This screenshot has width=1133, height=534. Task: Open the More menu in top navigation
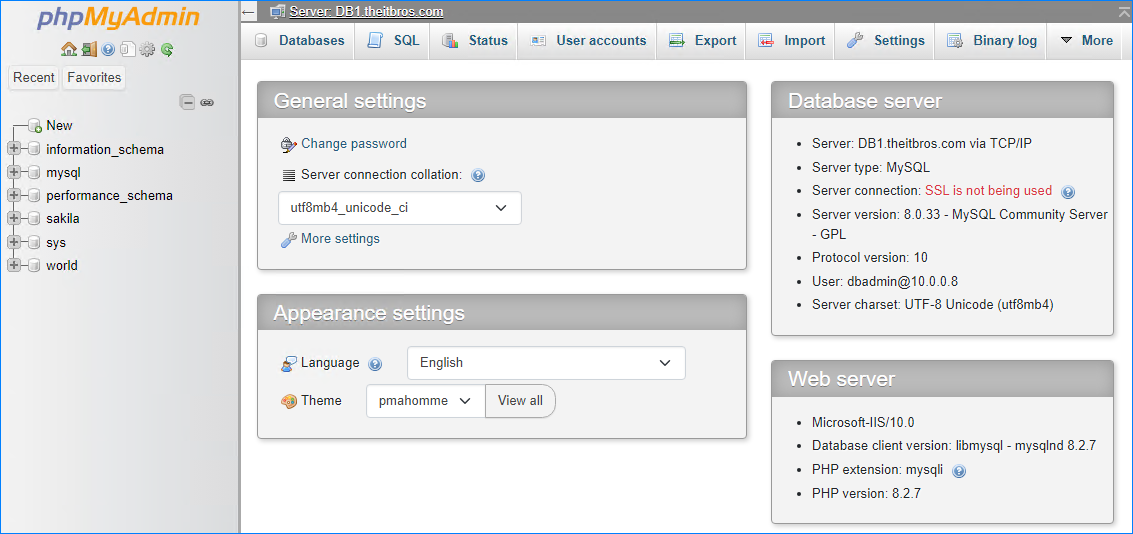(1086, 40)
